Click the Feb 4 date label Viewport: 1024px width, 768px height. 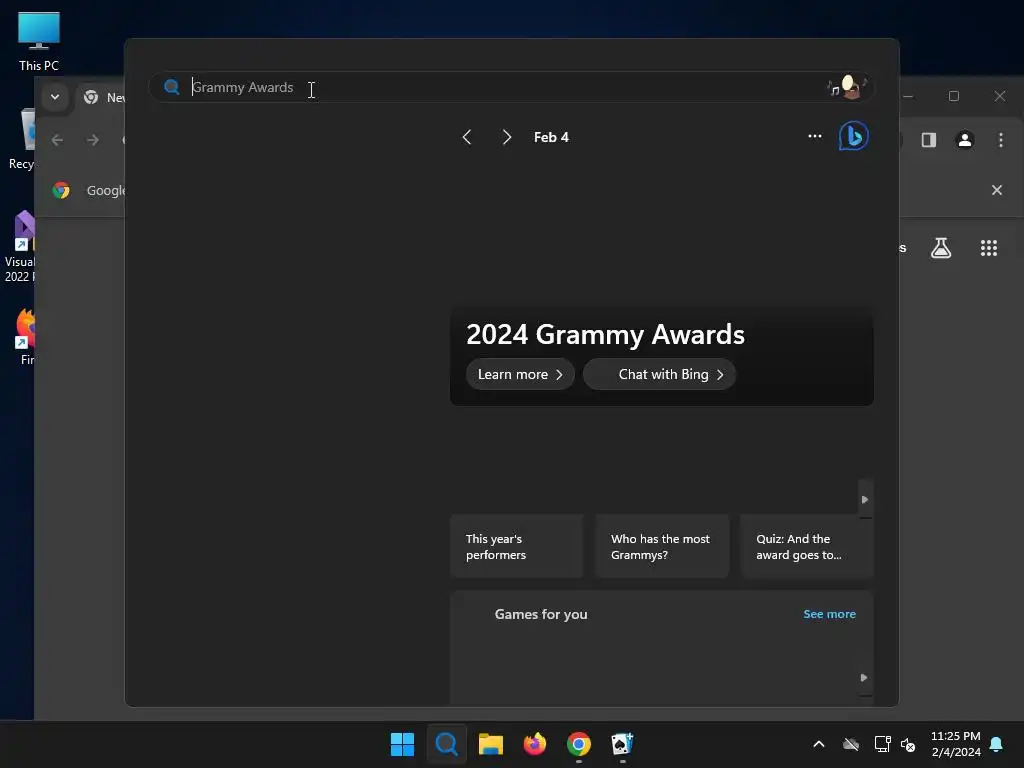pyautogui.click(x=551, y=137)
